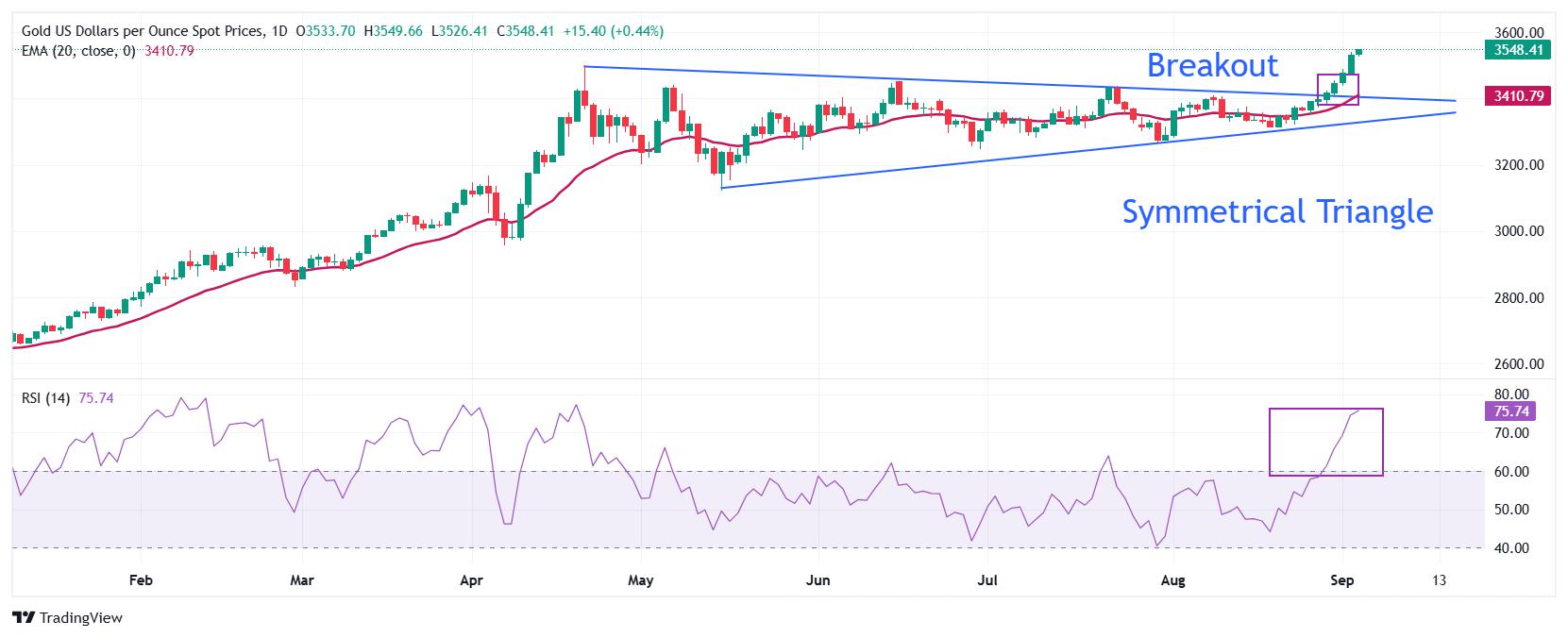1568x638 pixels.
Task: Click the purple breakout rectangle on price chart
Action: (x=1338, y=89)
